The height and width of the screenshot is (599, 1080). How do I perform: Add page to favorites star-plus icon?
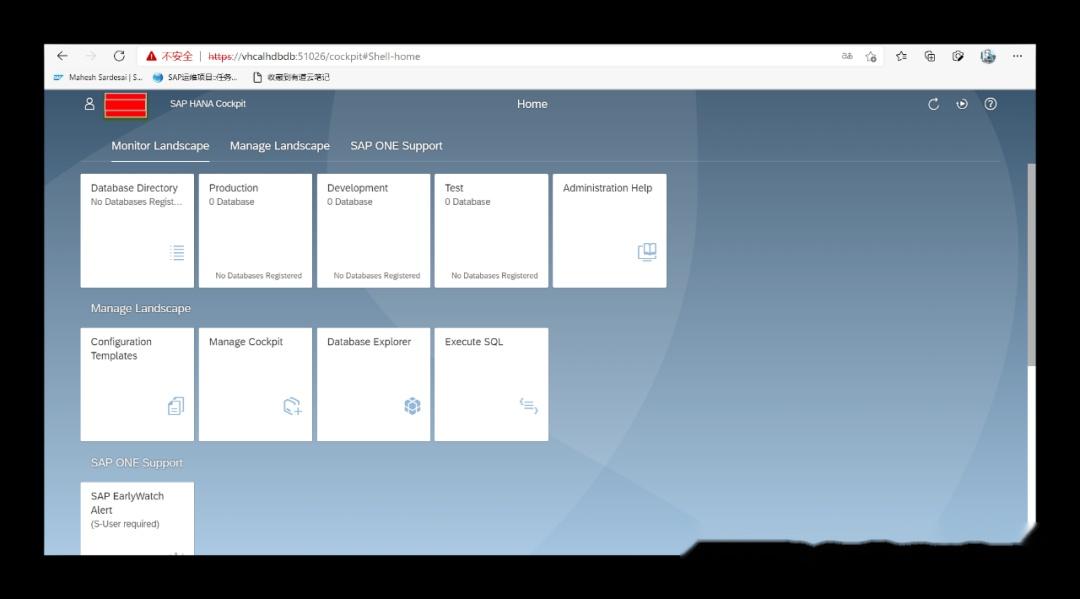coord(871,56)
